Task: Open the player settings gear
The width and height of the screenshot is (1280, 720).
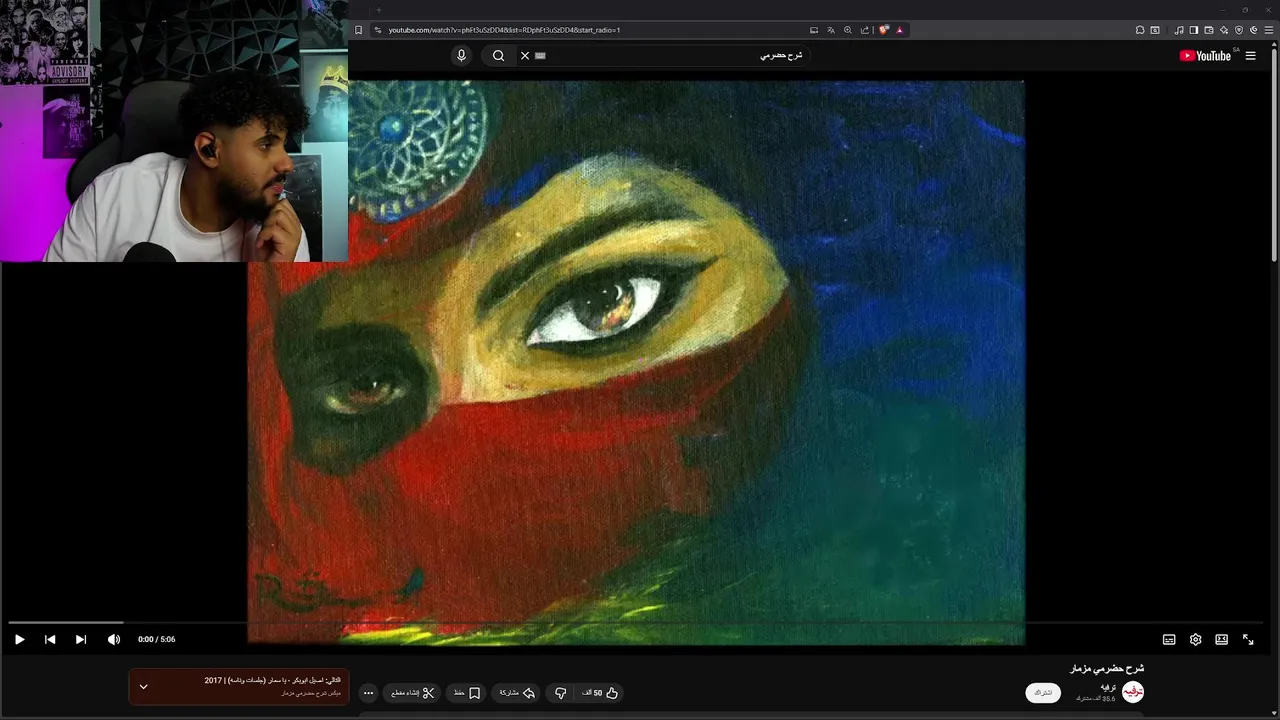Action: point(1195,639)
